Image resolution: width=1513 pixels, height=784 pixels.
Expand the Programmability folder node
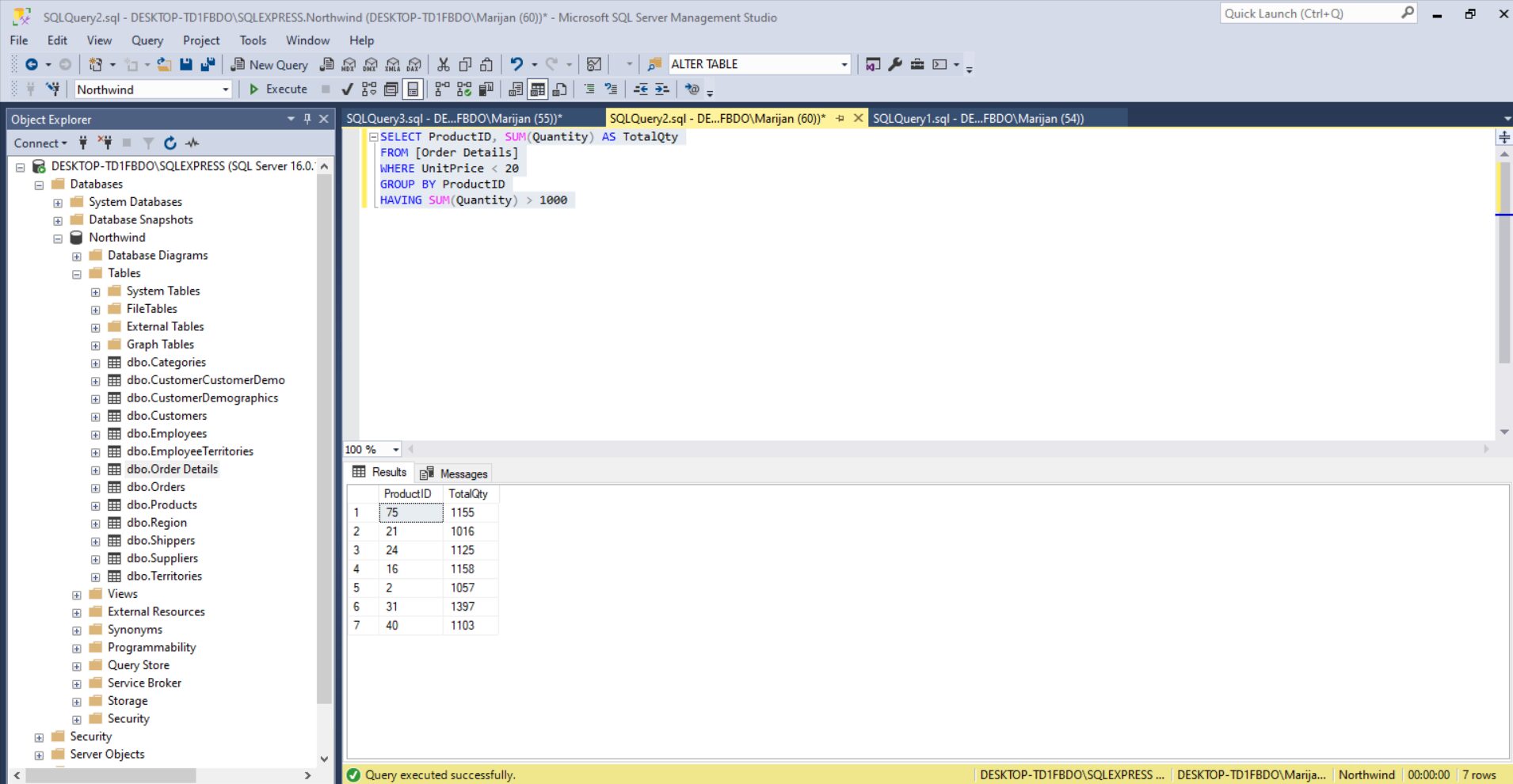point(77,649)
